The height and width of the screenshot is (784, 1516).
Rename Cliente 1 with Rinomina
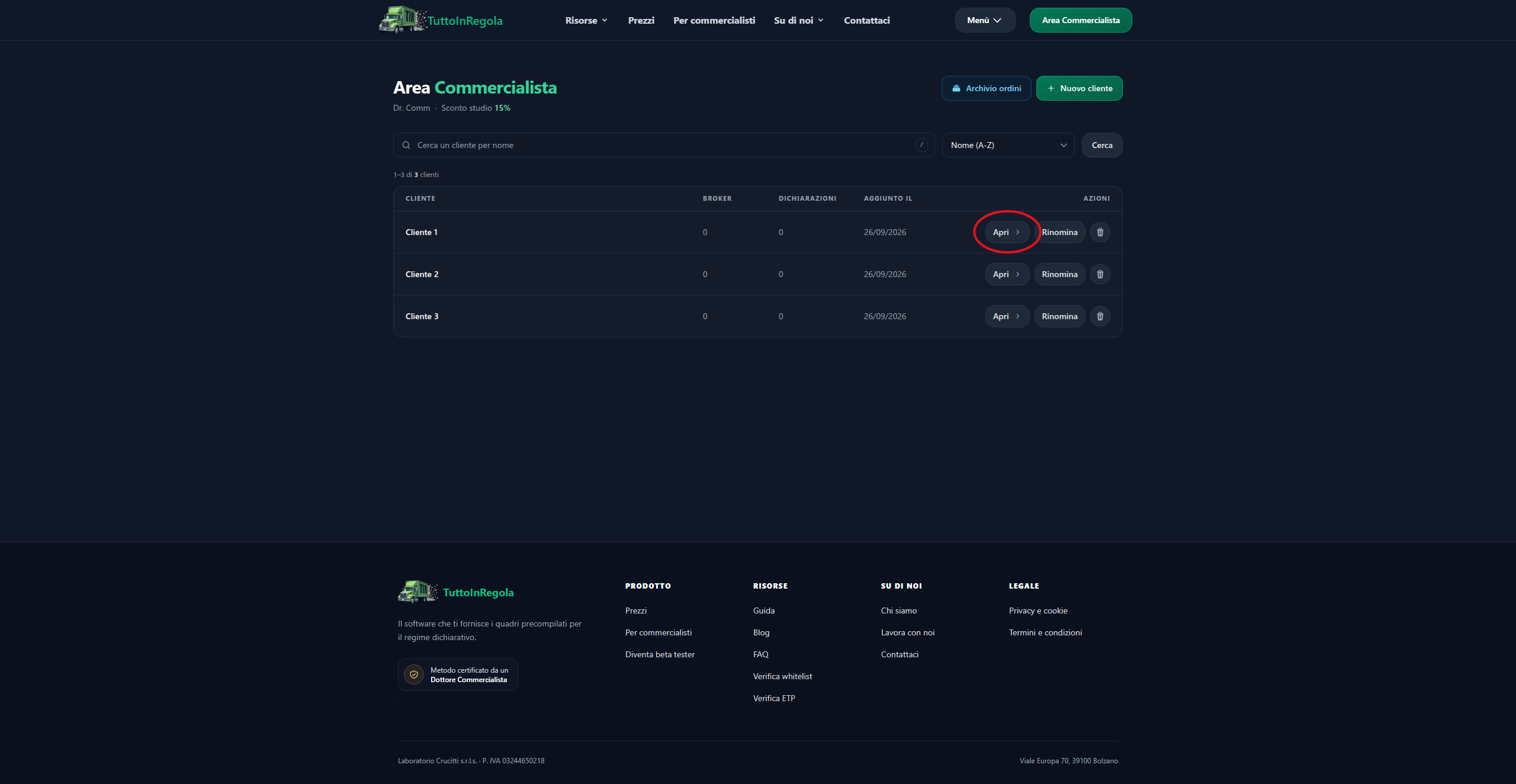click(1059, 232)
